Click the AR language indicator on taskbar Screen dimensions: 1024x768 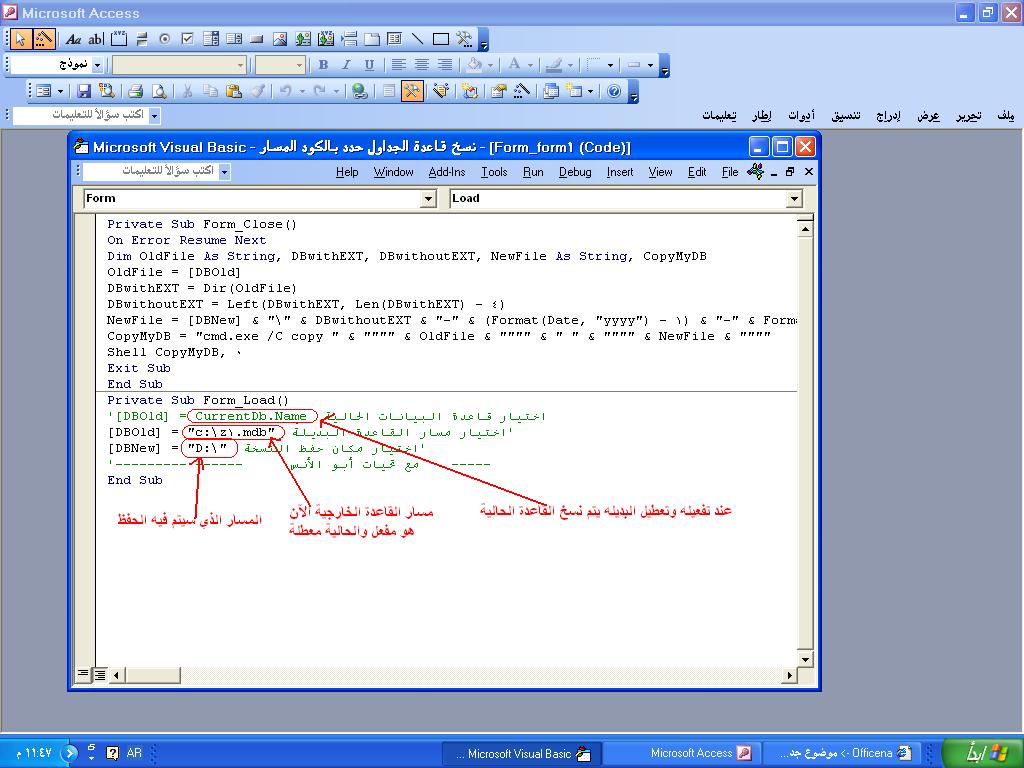point(134,753)
